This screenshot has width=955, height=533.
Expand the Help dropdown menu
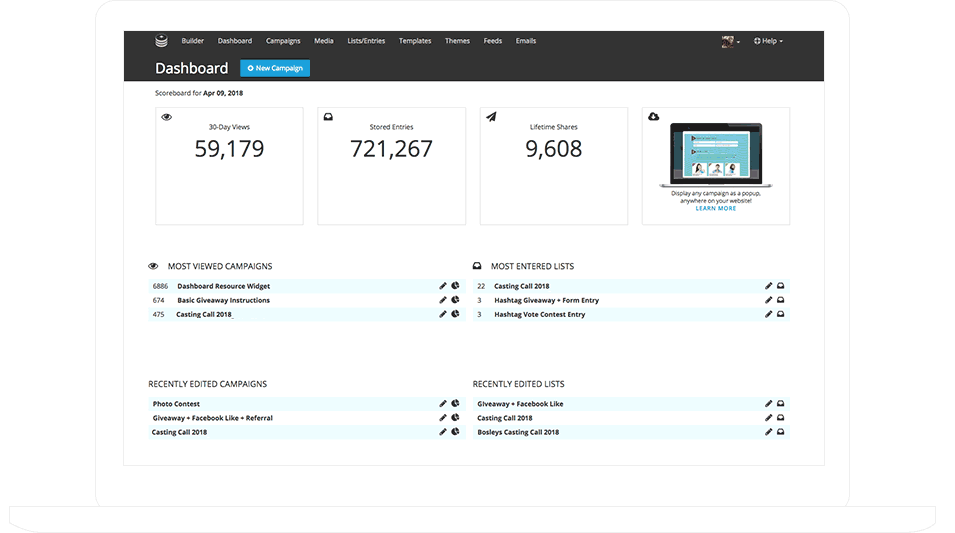(x=768, y=41)
